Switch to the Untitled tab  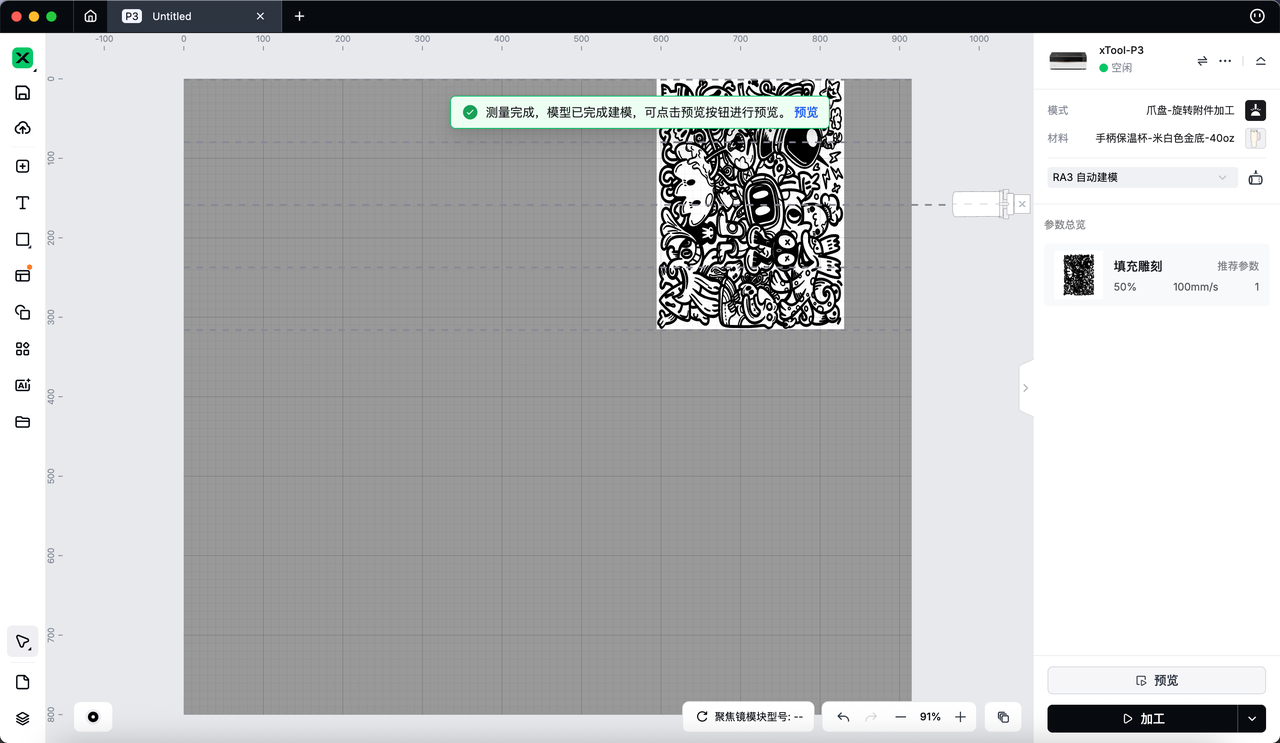point(192,16)
